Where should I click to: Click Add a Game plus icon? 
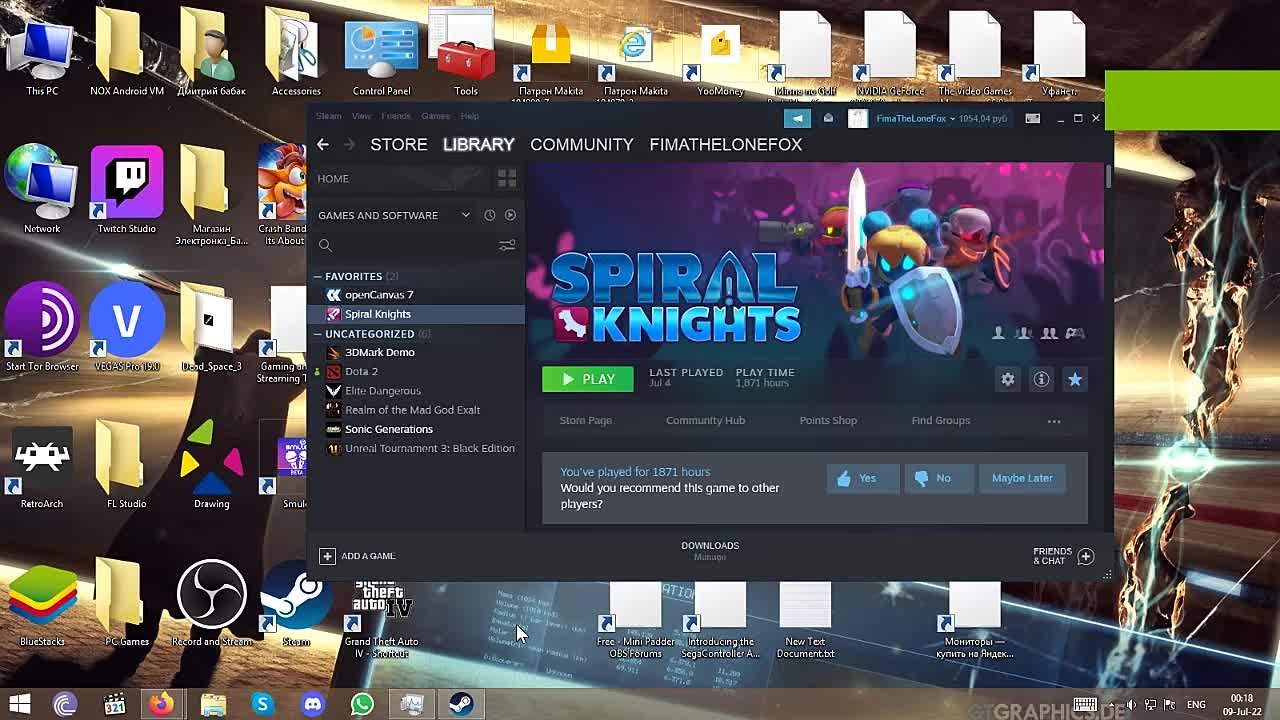[x=327, y=556]
